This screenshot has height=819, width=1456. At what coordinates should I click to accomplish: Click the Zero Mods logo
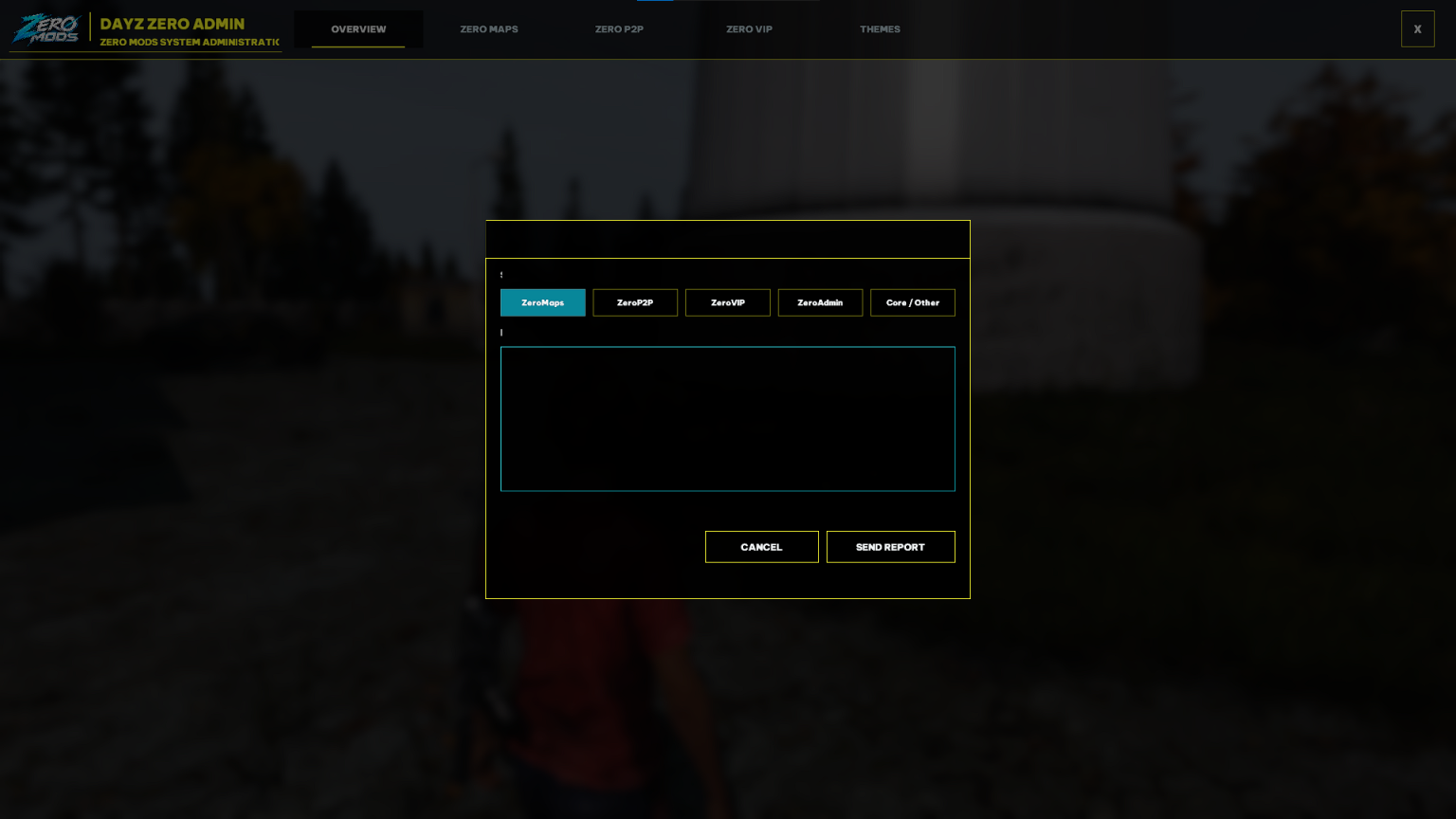[x=45, y=28]
